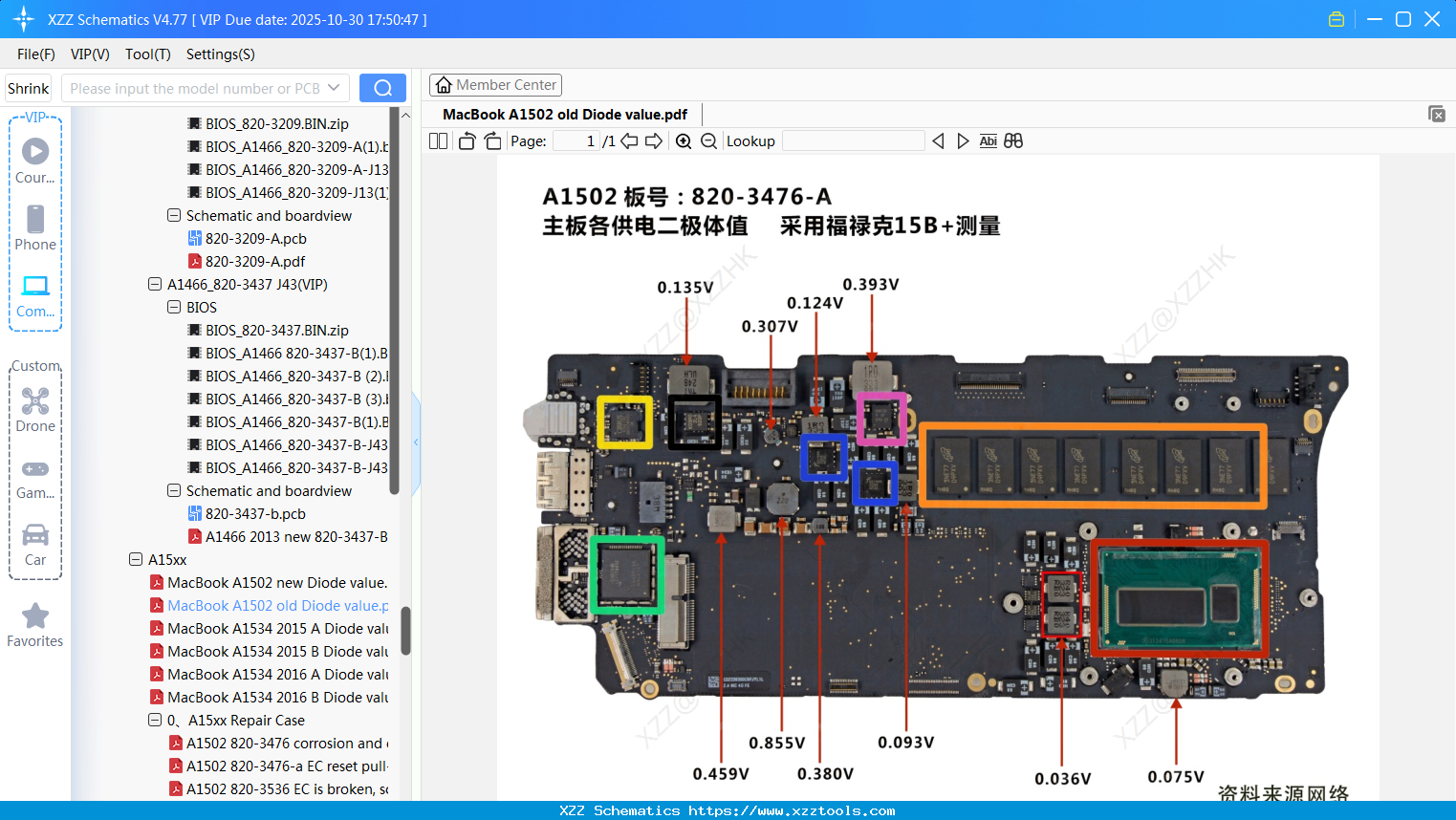Open the 820-3209-A.pdf schematic
1456x820 pixels.
[246, 261]
